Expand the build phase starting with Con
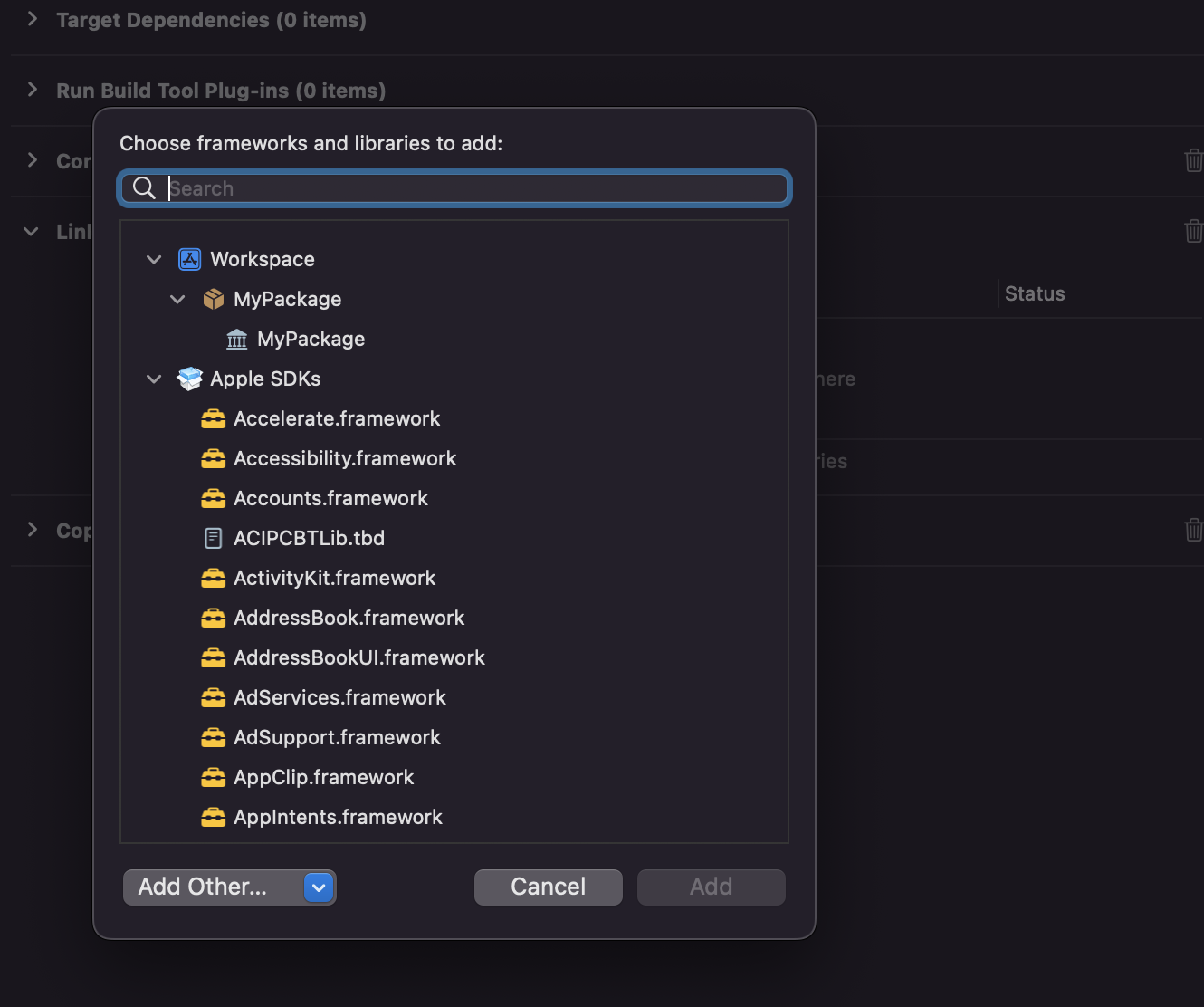The width and height of the screenshot is (1204, 1007). point(33,159)
